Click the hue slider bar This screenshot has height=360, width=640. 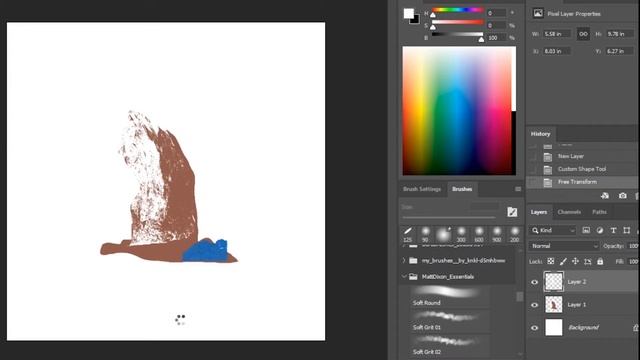tap(458, 10)
